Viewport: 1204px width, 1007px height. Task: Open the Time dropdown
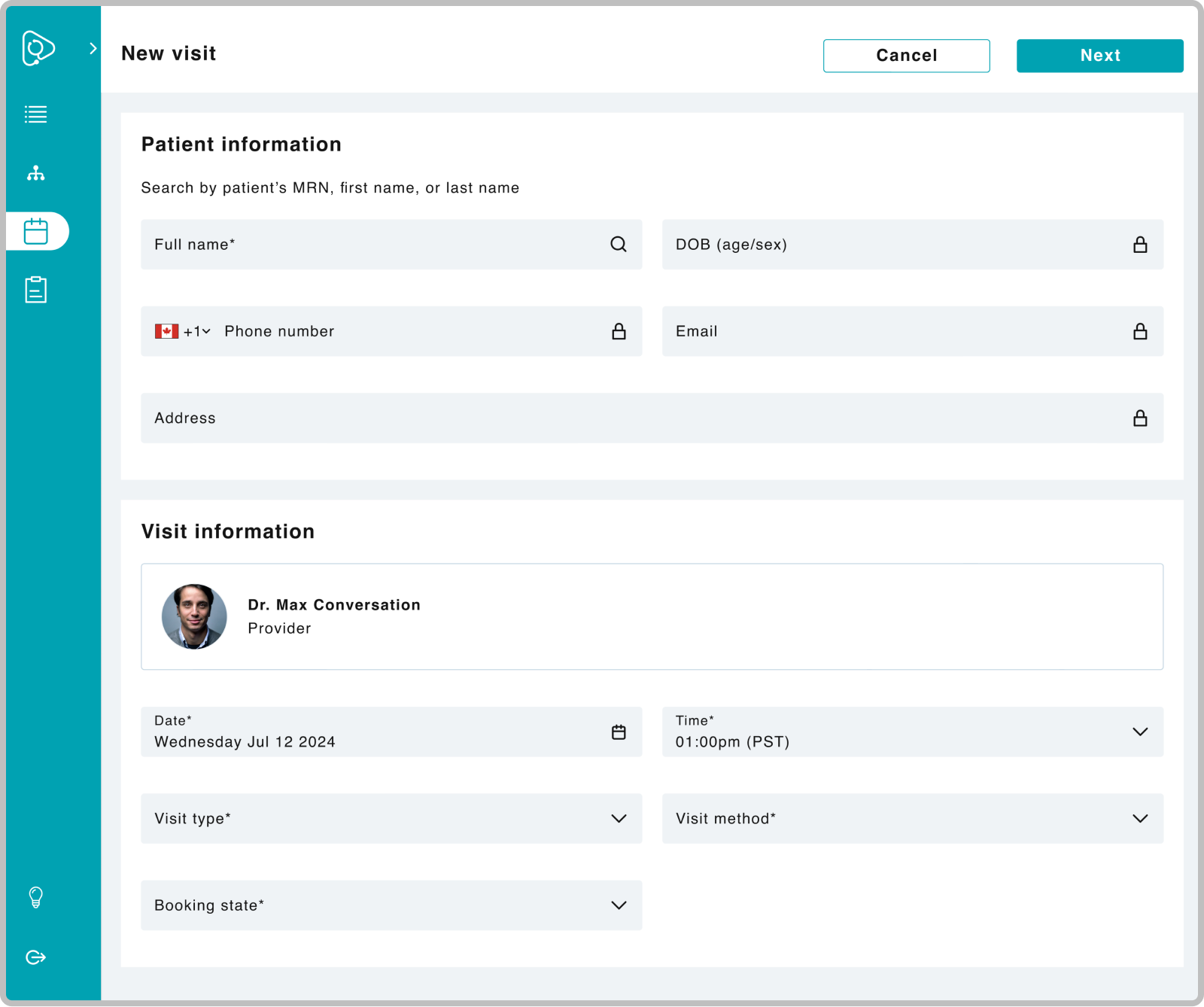pos(1139,732)
